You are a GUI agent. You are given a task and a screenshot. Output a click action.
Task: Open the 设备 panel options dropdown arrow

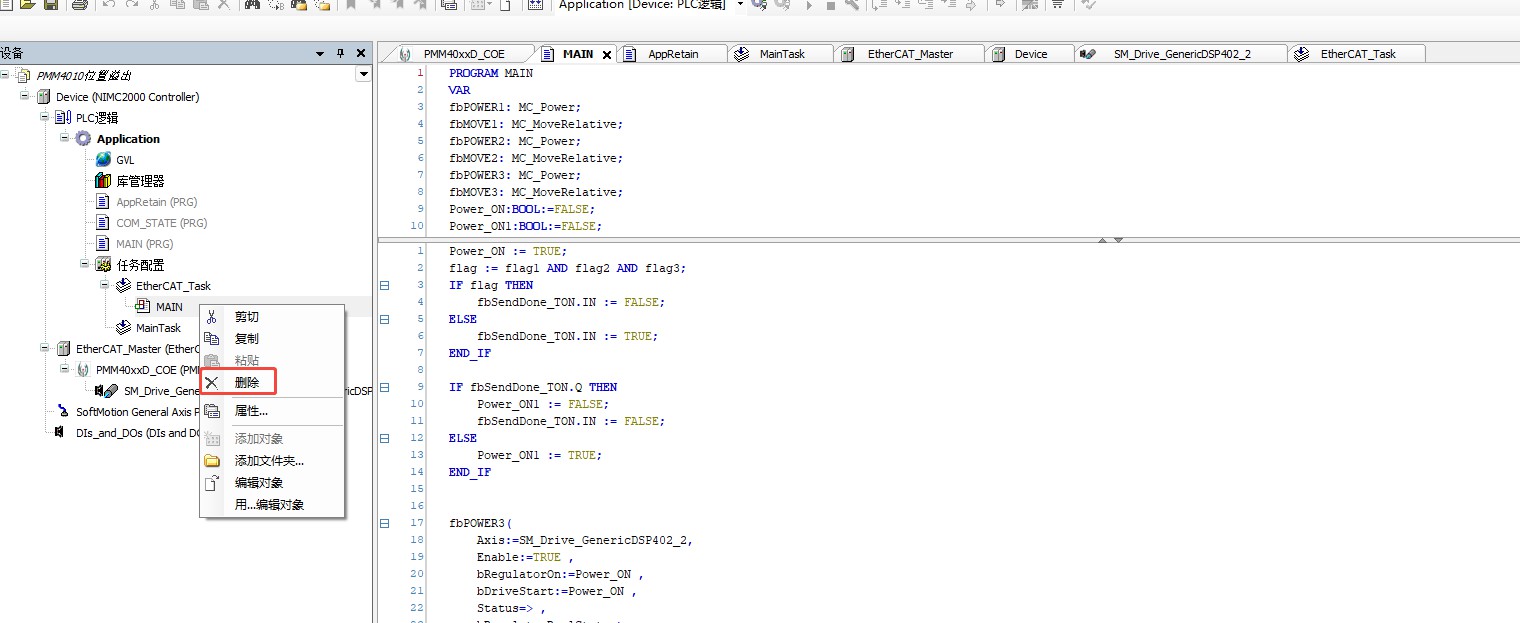[x=320, y=54]
